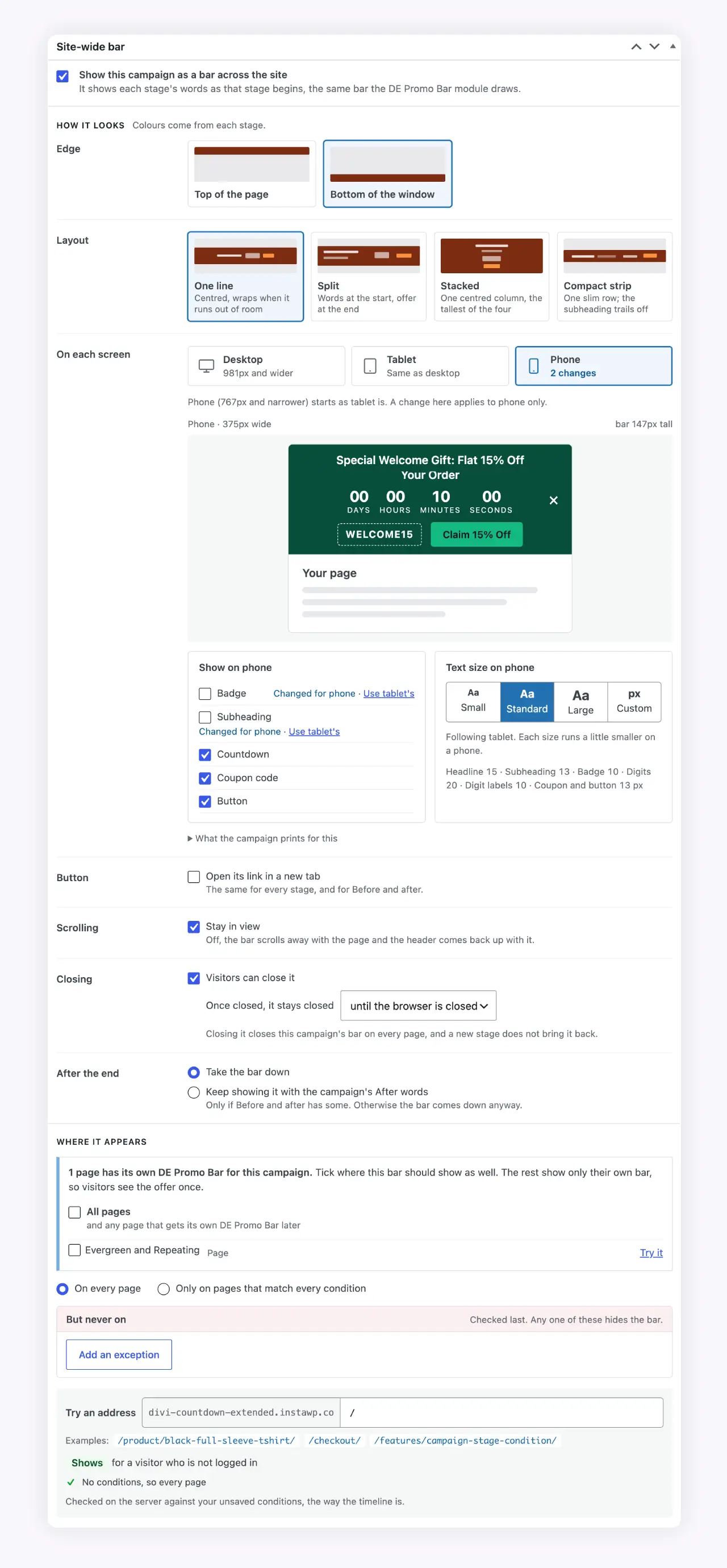Tick the Evergreen and Repeating page checkbox

[x=74, y=1250]
